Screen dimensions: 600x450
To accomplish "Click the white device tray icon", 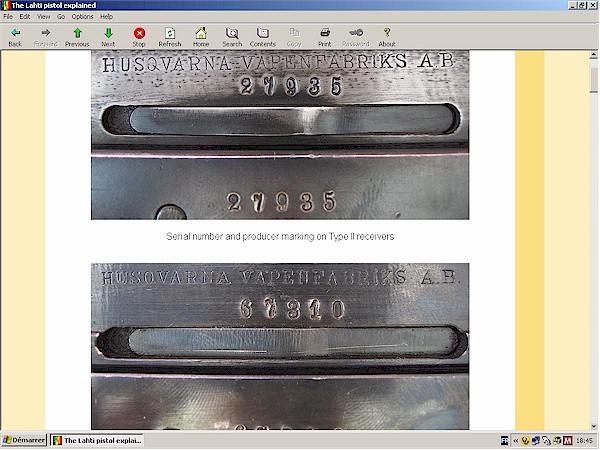I will pyautogui.click(x=546, y=441).
